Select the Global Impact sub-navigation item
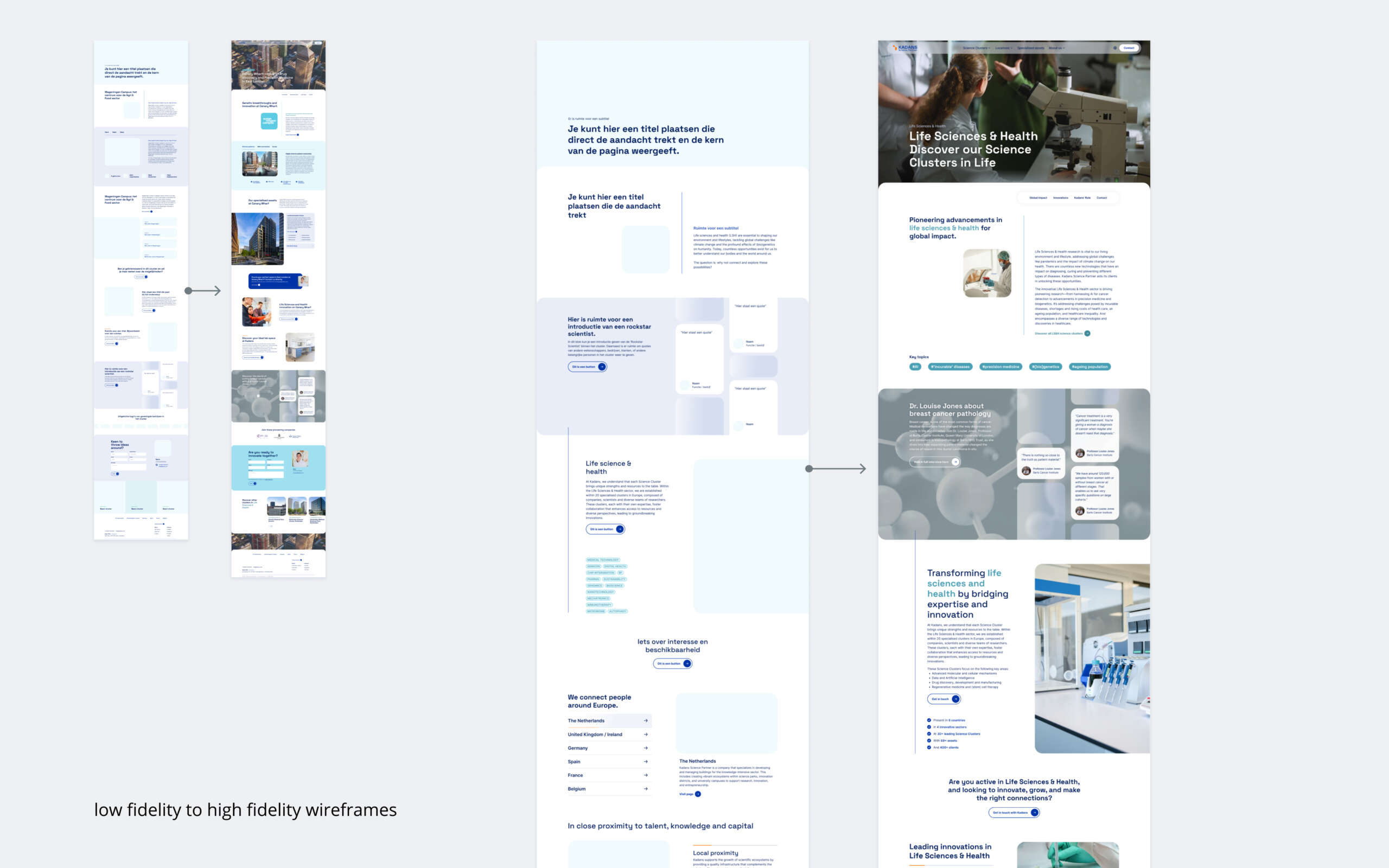Image resolution: width=1389 pixels, height=868 pixels. click(x=1038, y=197)
